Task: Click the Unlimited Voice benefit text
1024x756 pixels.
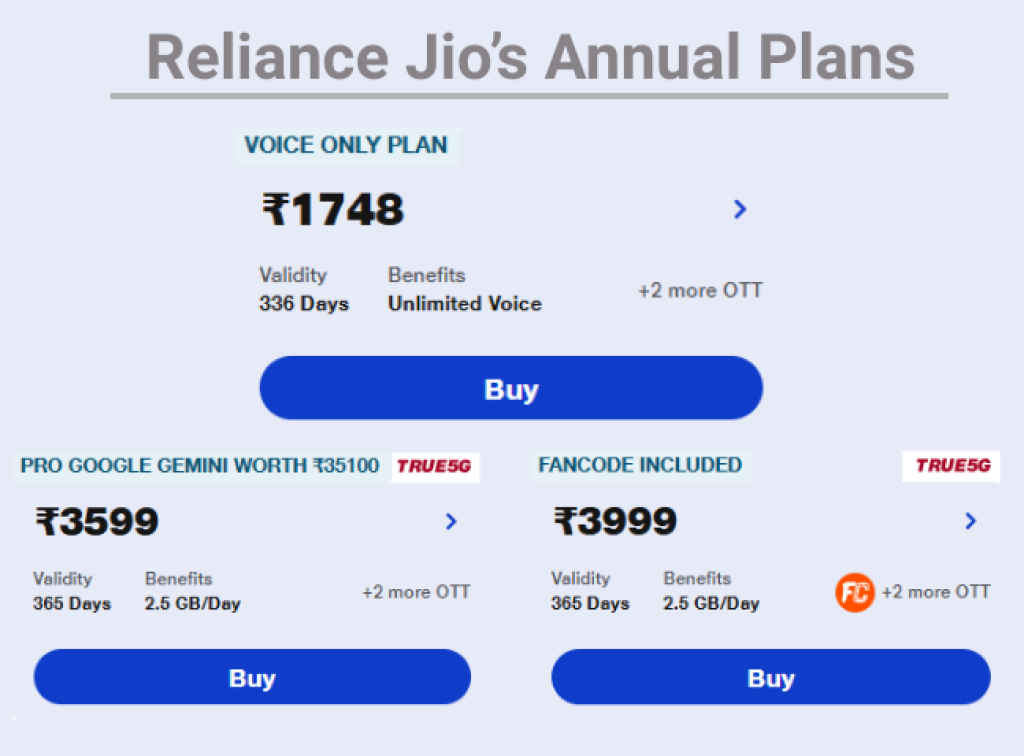Action: pyautogui.click(x=464, y=304)
